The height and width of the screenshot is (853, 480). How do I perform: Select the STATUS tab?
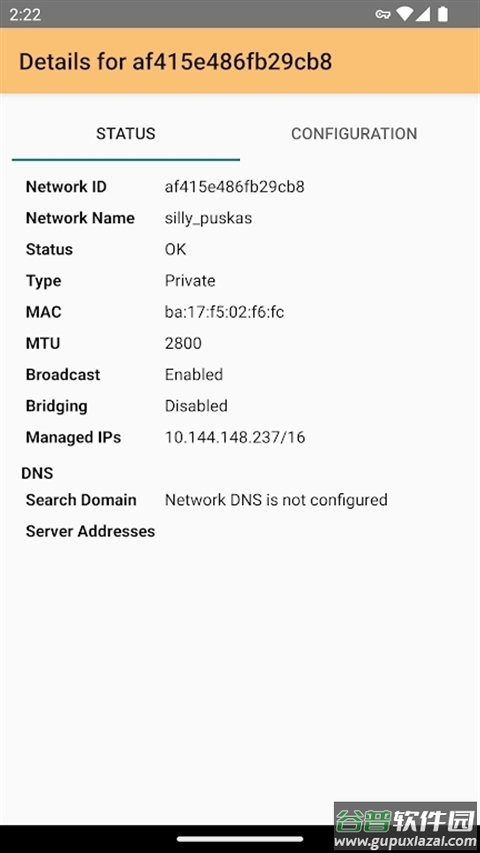(126, 134)
